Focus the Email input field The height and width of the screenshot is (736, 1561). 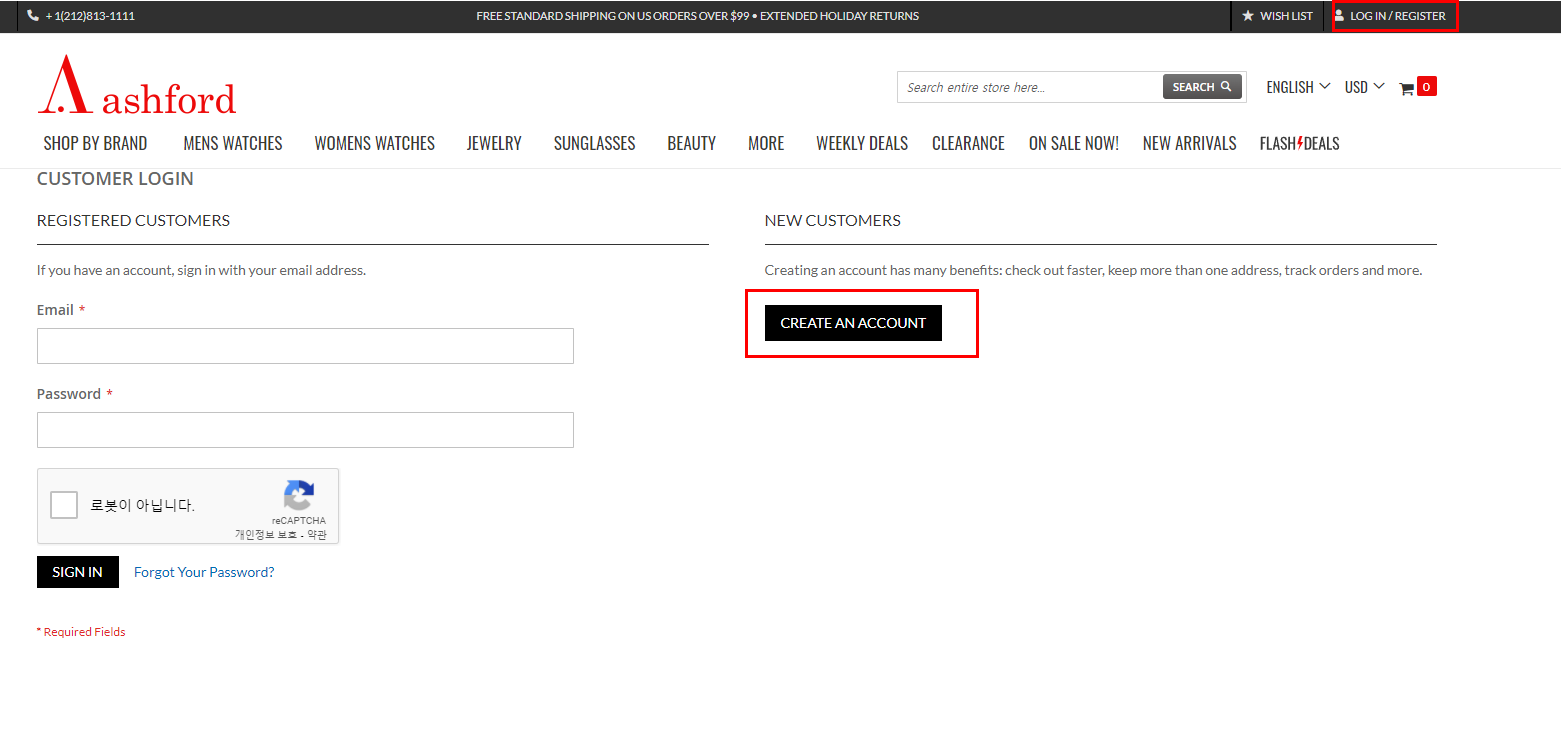[x=305, y=346]
